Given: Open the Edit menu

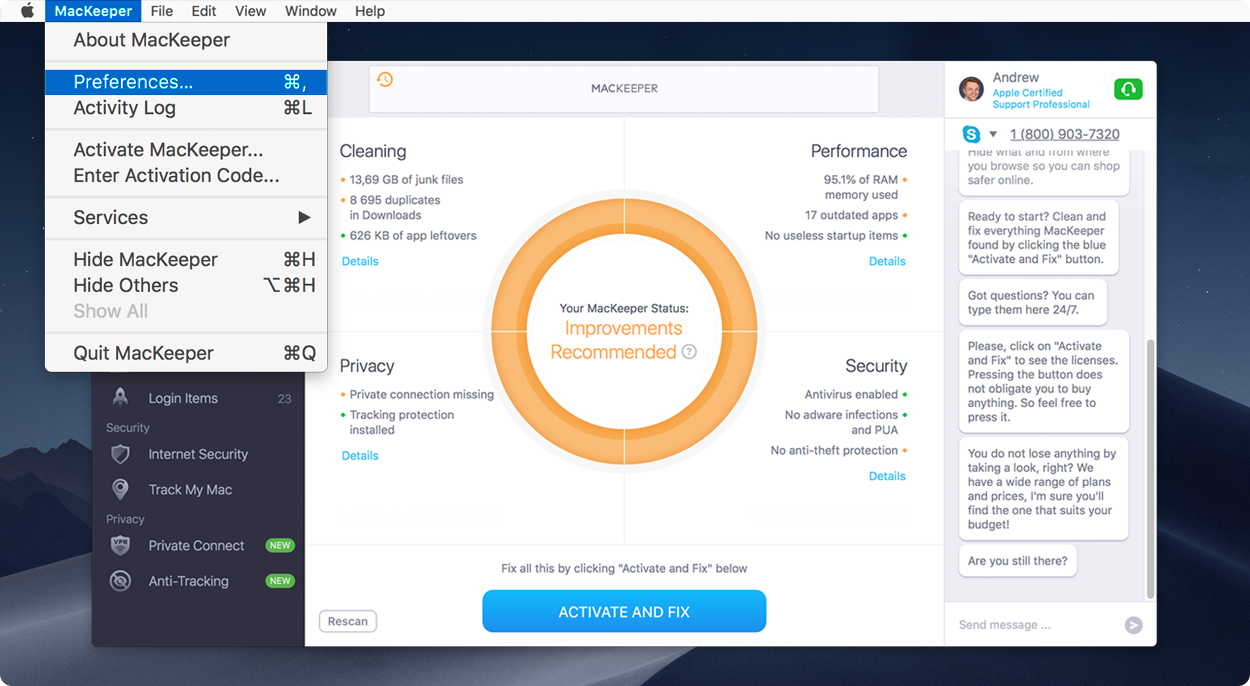Looking at the screenshot, I should pyautogui.click(x=204, y=11).
